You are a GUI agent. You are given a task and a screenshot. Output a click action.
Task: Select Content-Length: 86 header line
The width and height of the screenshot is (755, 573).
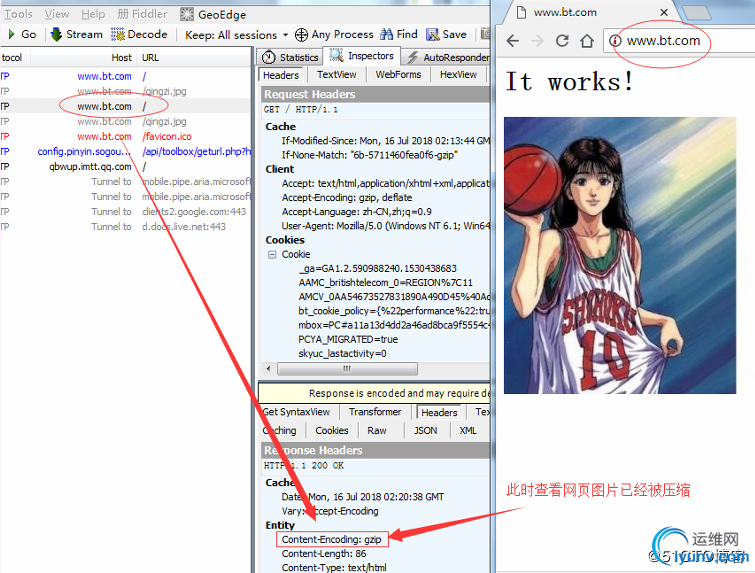(x=324, y=554)
